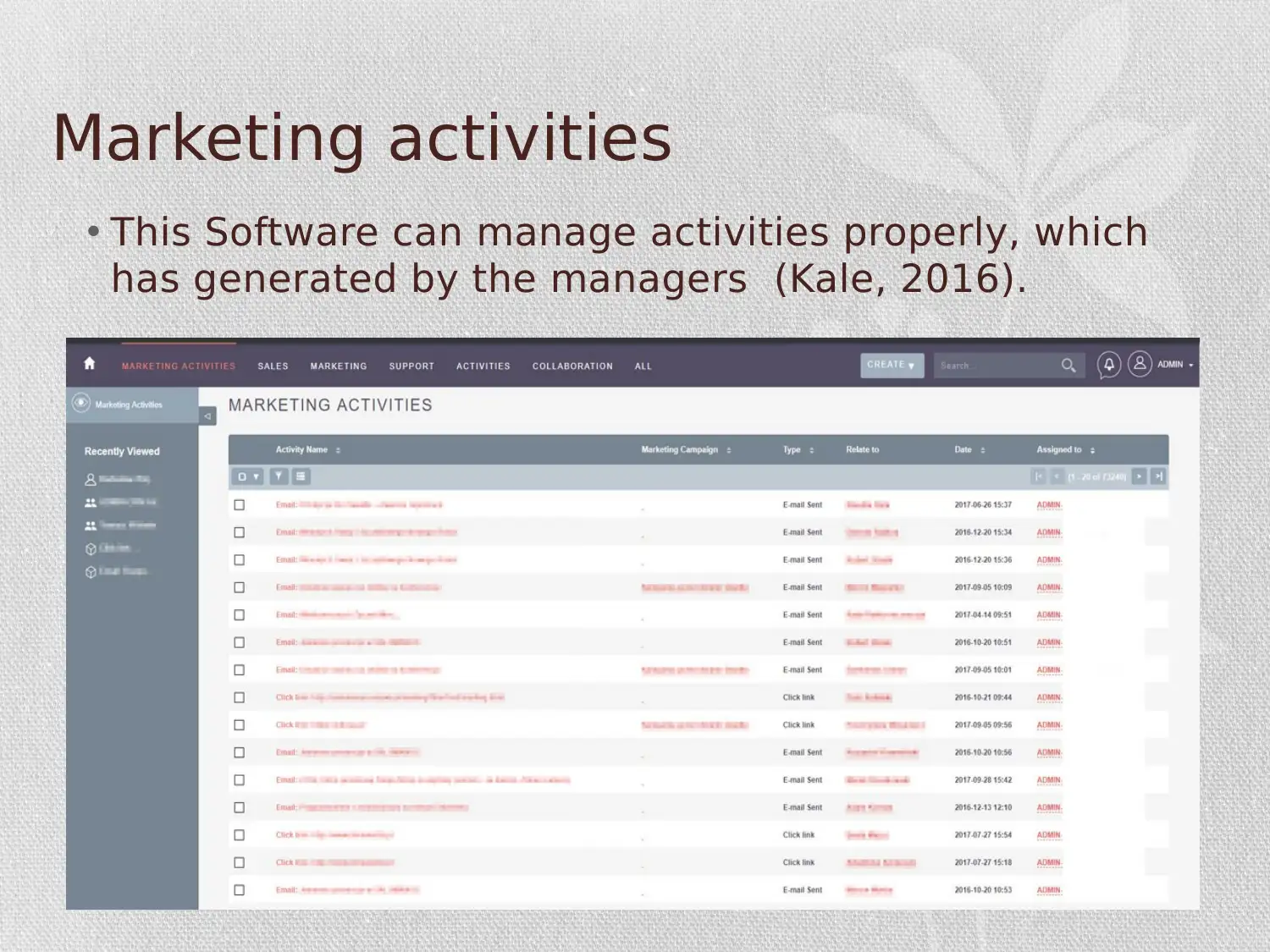Open the select-all checkbox dropdown in toolbar
This screenshot has height=952, width=1270.
(x=247, y=476)
